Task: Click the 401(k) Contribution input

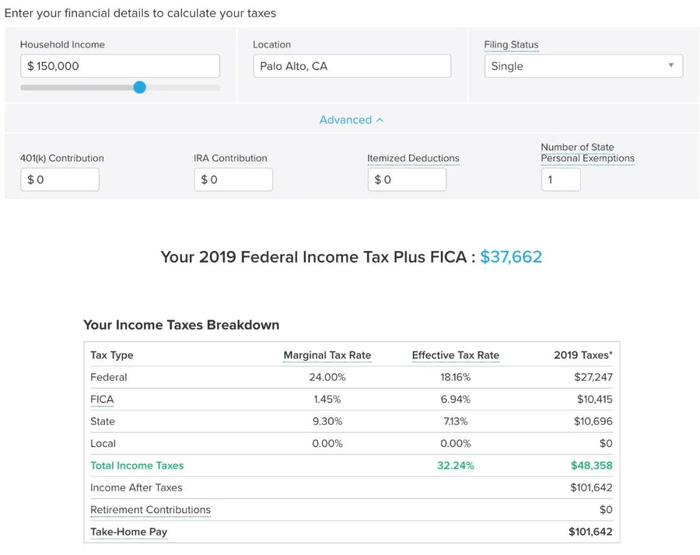Action: [x=60, y=180]
